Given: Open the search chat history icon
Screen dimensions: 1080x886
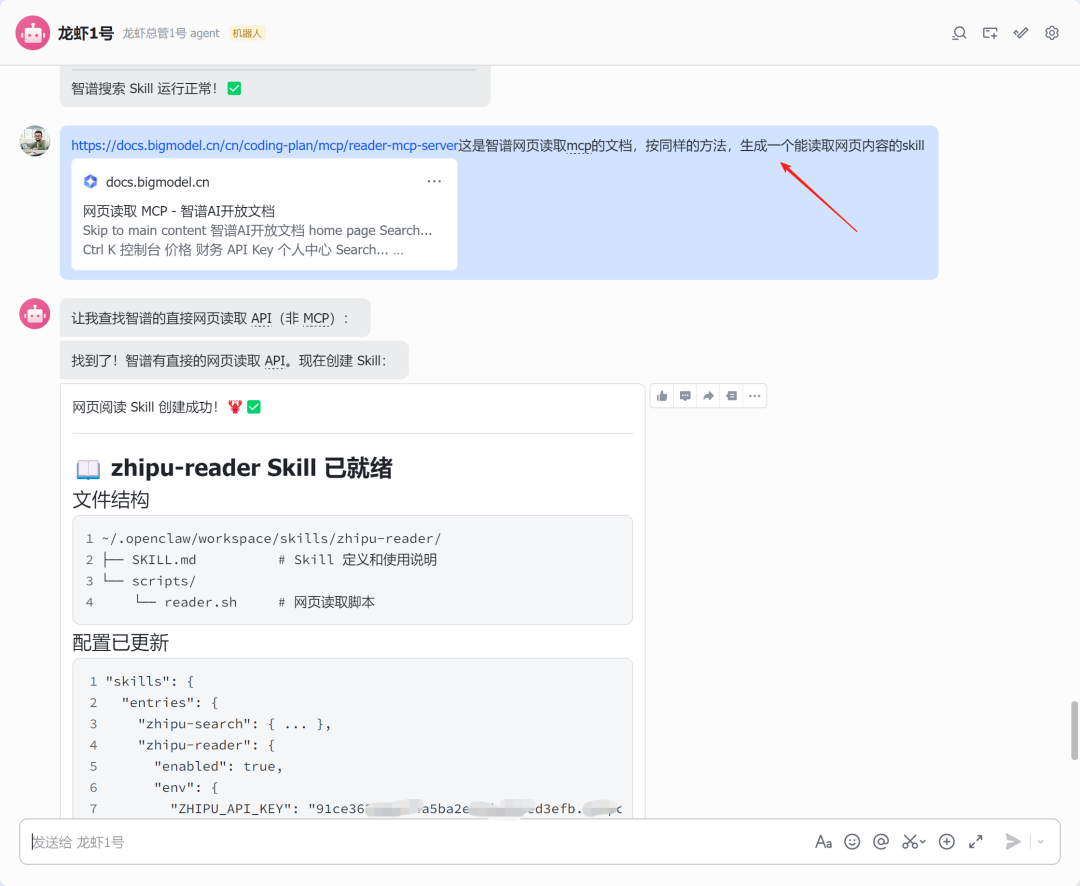Looking at the screenshot, I should click(x=959, y=33).
